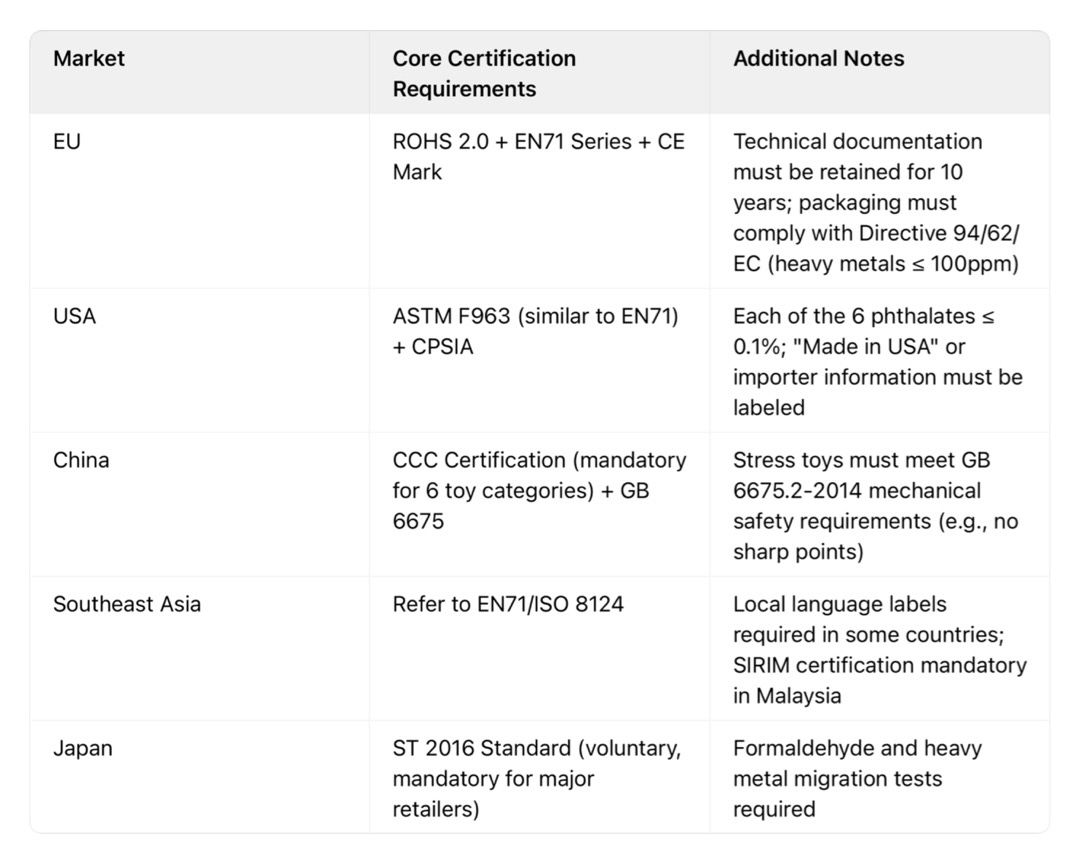Image resolution: width=1079 pixels, height=856 pixels.
Task: Select the Core Certification Requirements header
Action: (x=484, y=73)
